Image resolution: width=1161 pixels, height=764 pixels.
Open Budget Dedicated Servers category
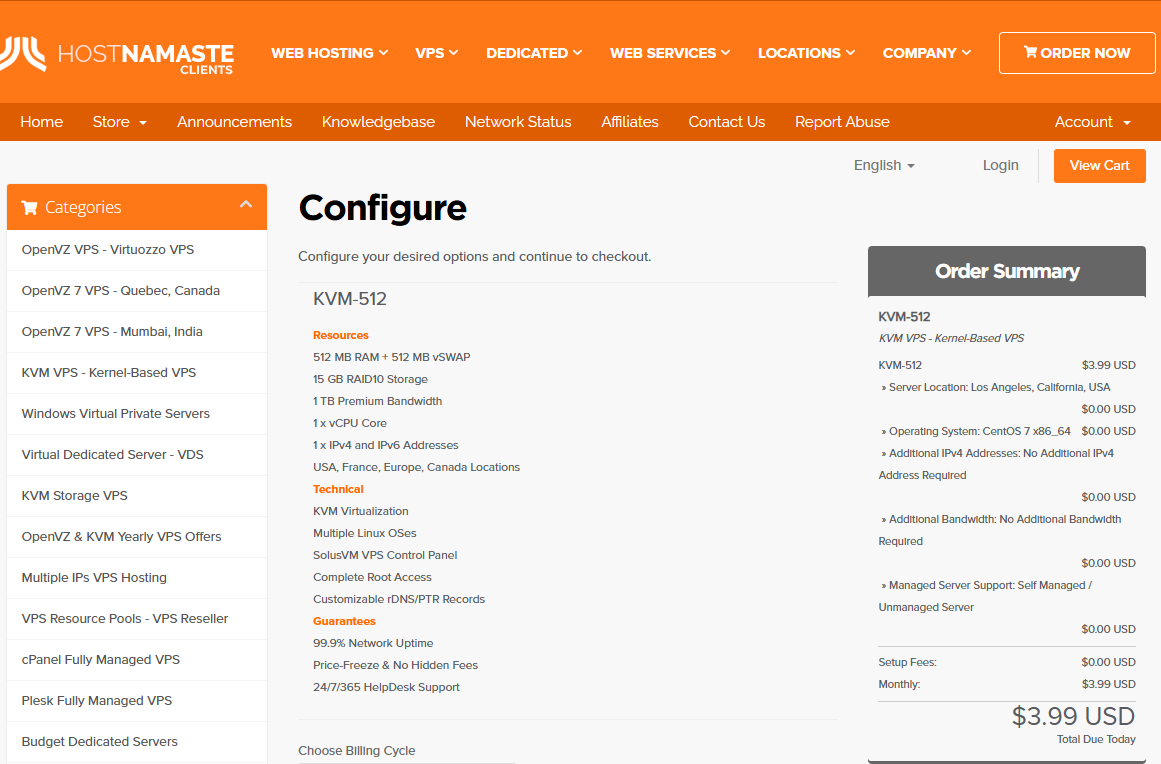(137, 742)
